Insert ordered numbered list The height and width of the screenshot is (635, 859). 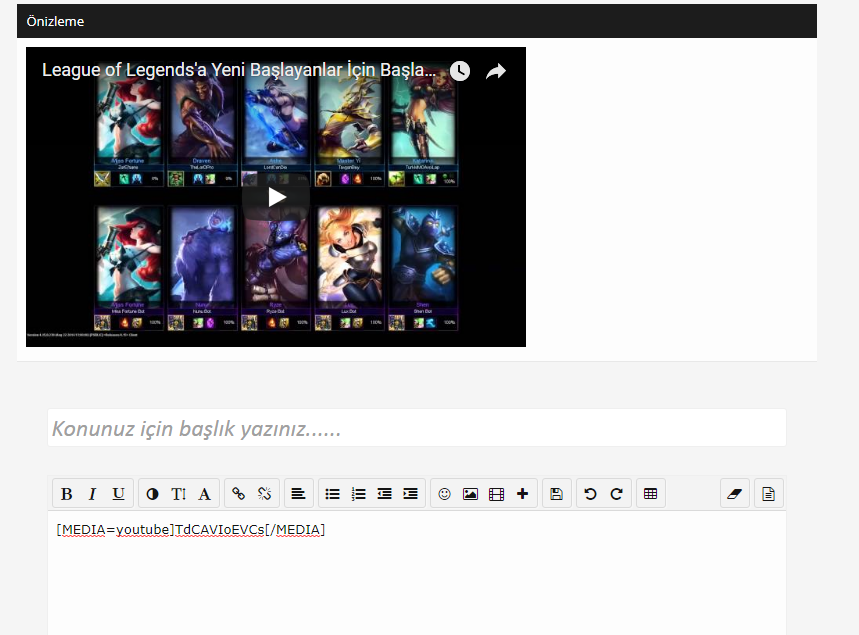click(x=358, y=494)
